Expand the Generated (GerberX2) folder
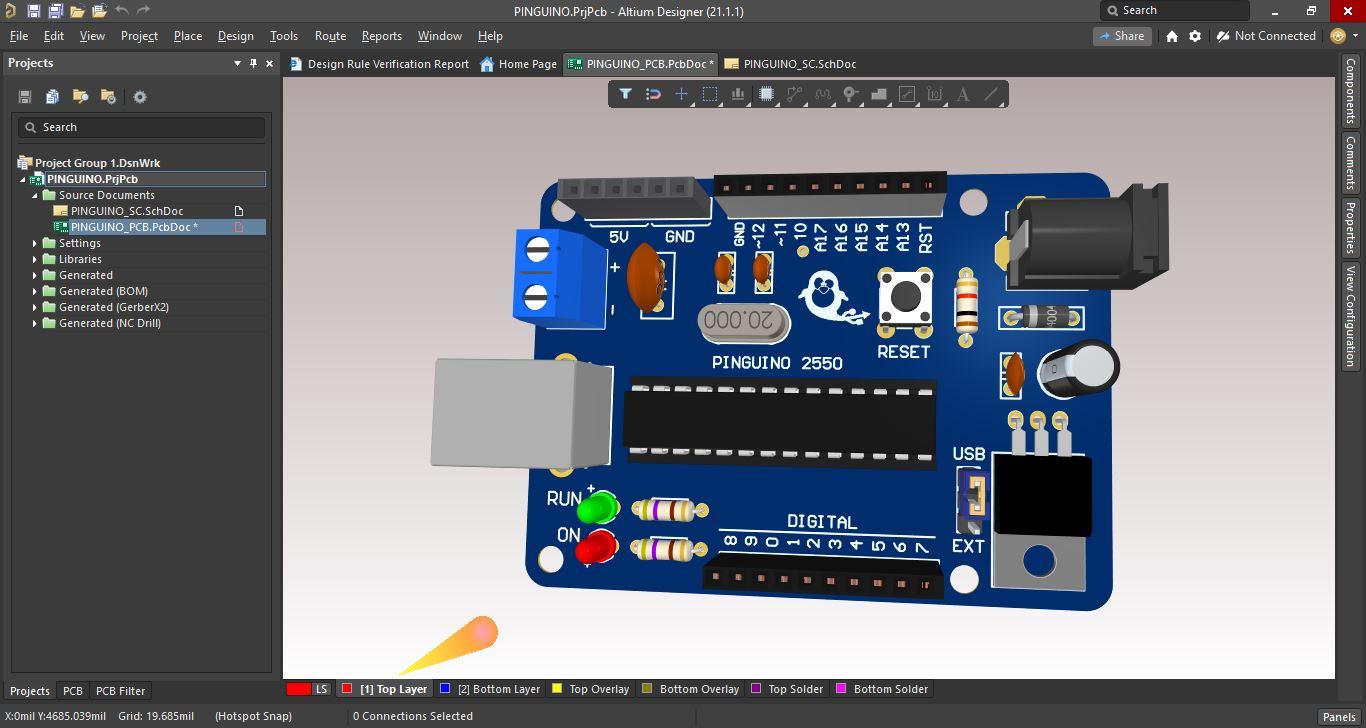 [x=35, y=308]
